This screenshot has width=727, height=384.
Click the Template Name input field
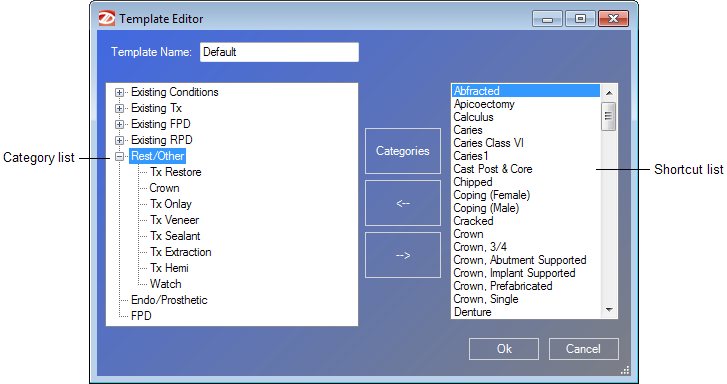[x=279, y=52]
